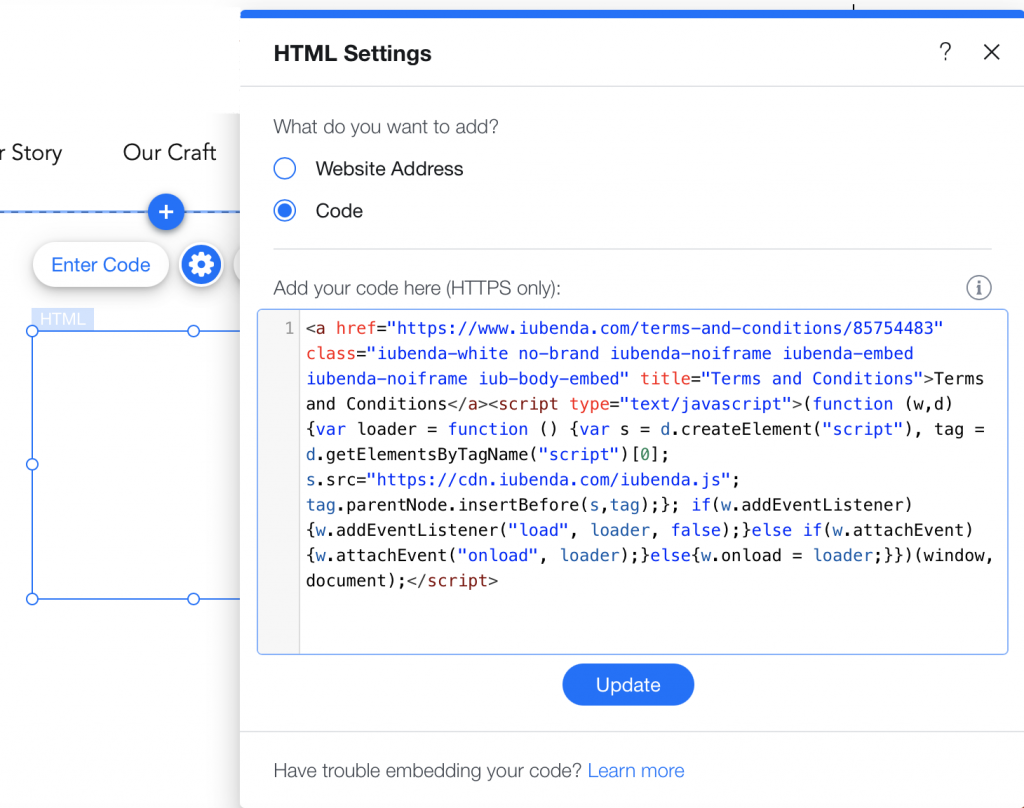
Task: Click the info icon beside the code field
Action: click(x=978, y=287)
